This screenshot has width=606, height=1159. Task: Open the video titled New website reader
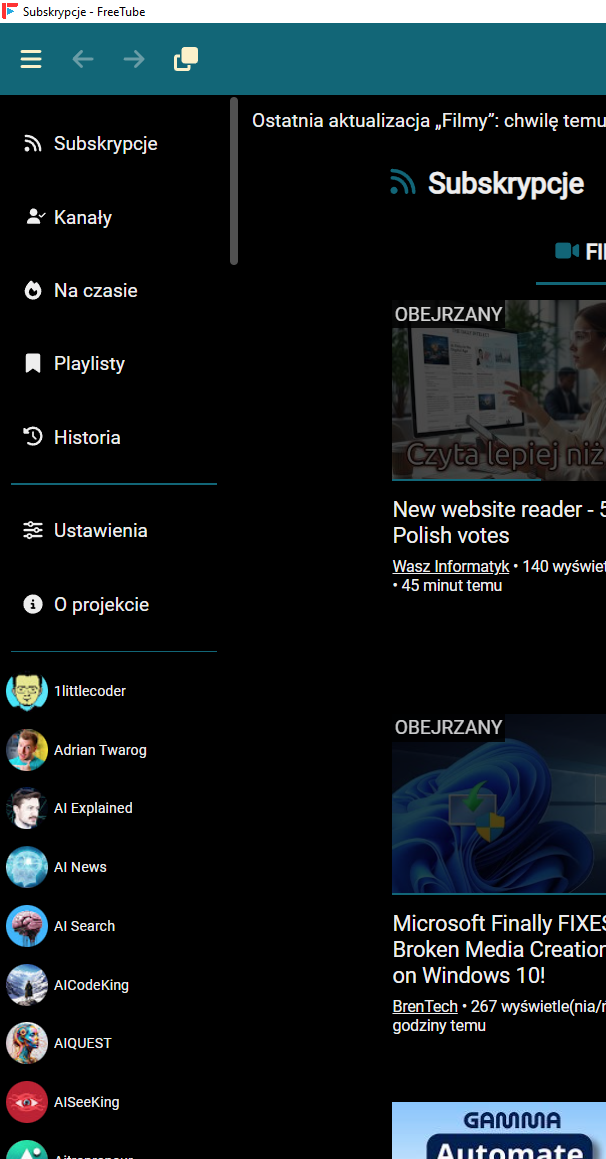[499, 521]
